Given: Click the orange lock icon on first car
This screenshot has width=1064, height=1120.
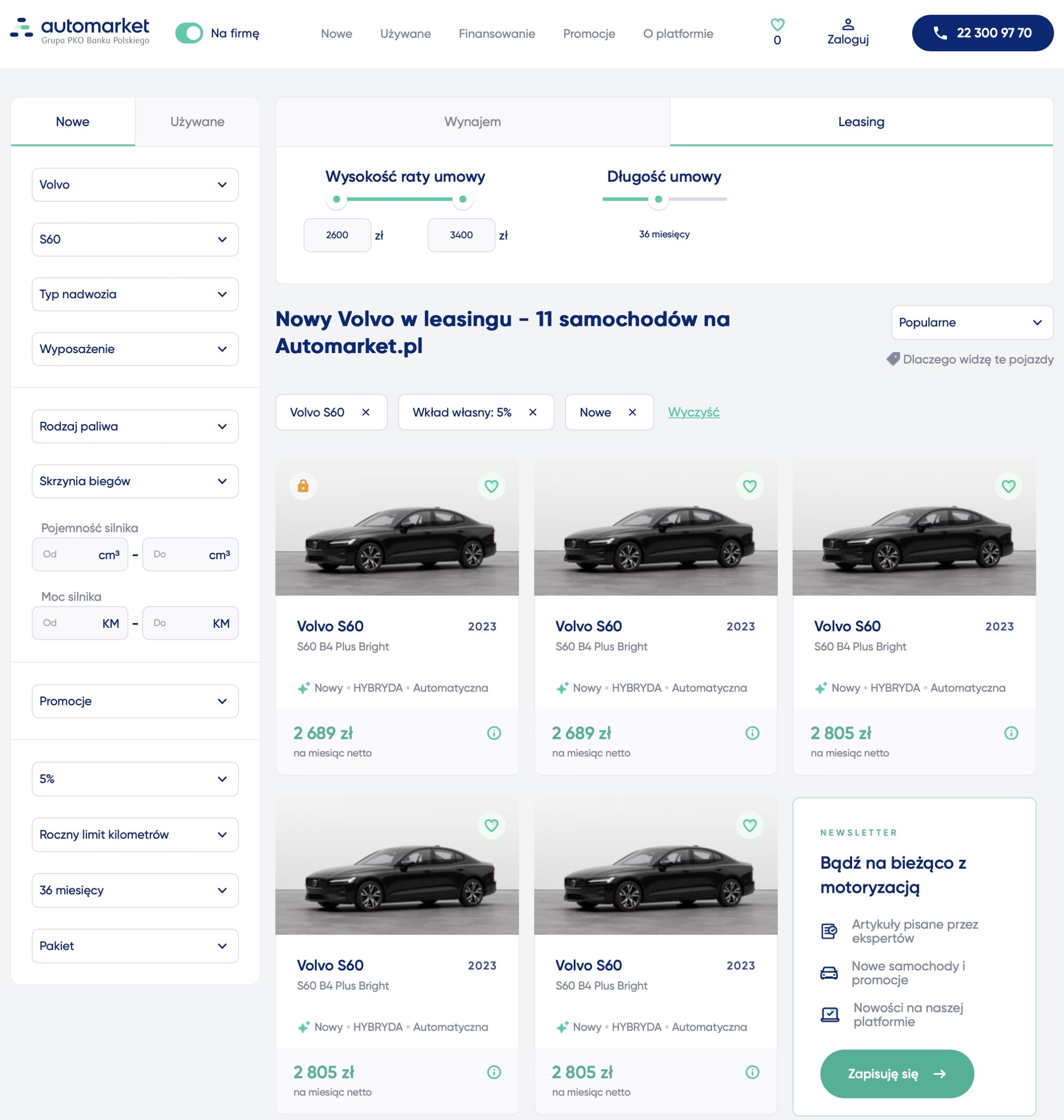Looking at the screenshot, I should [303, 486].
